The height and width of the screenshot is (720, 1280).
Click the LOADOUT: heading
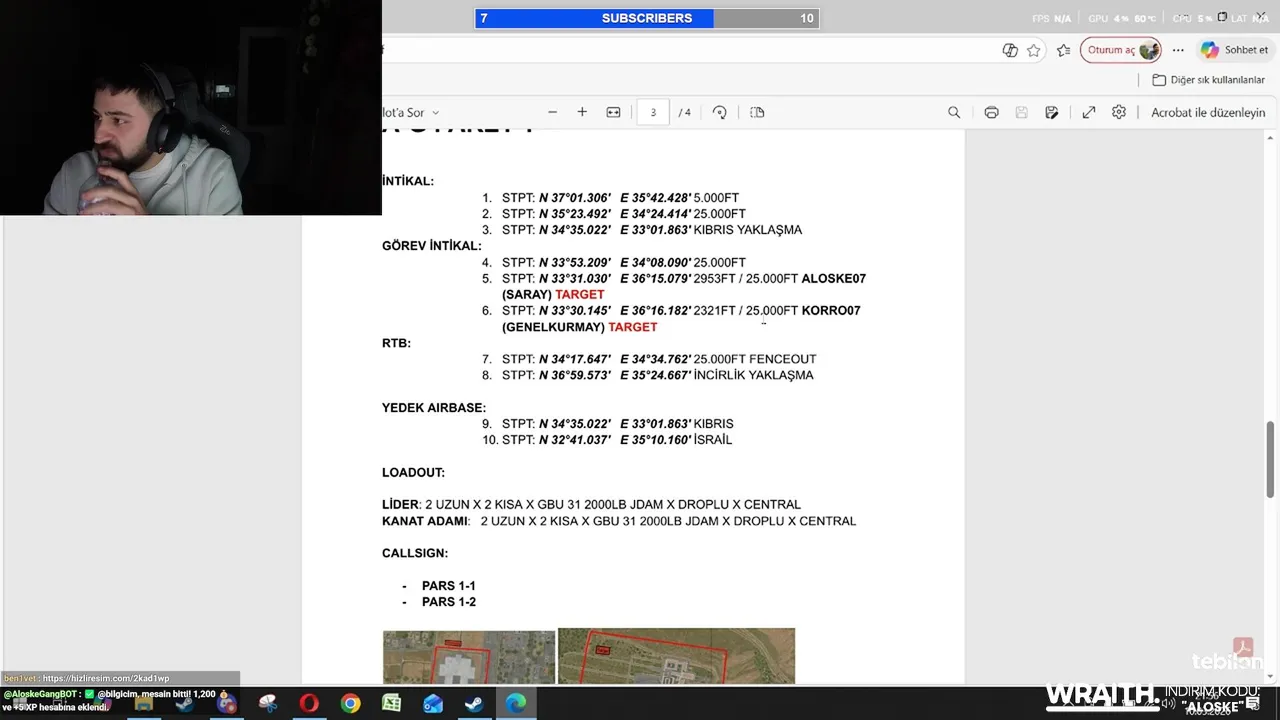pyautogui.click(x=413, y=472)
